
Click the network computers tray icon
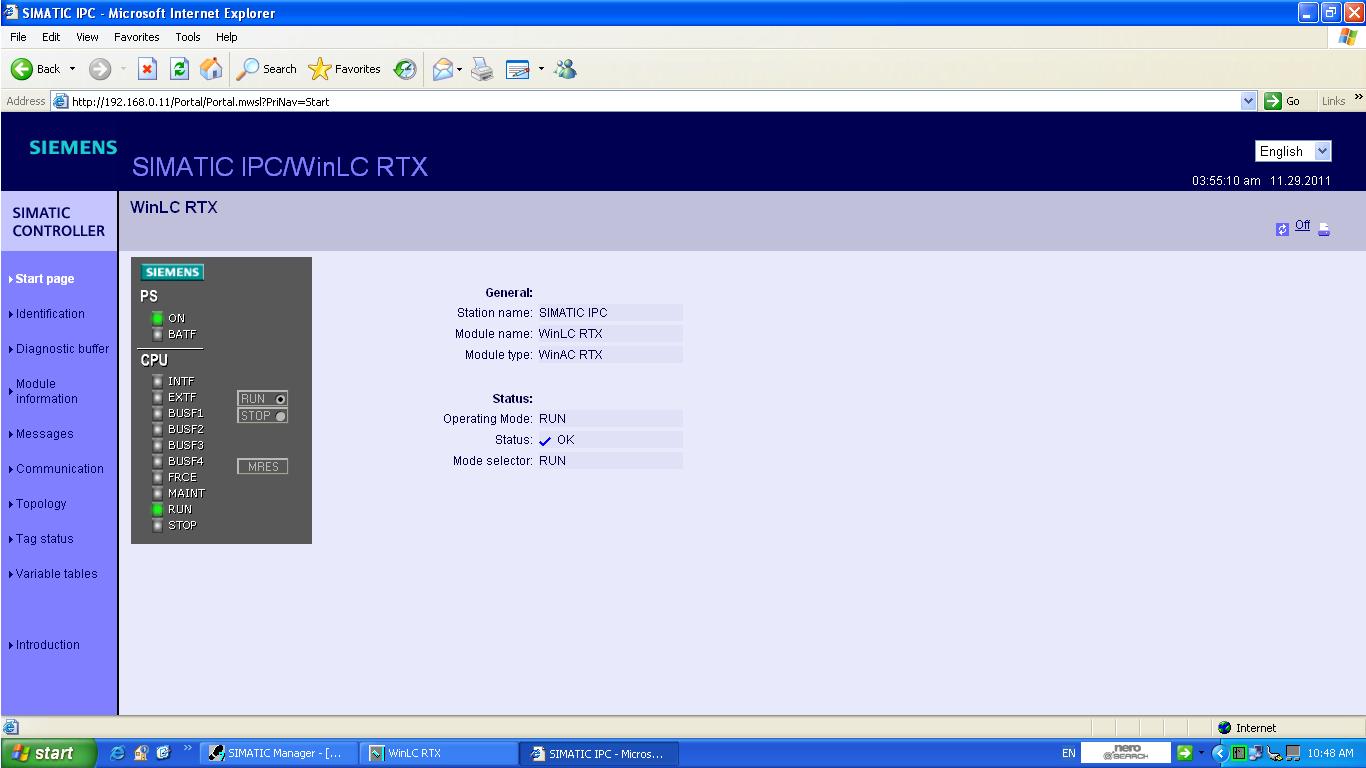tap(1256, 753)
